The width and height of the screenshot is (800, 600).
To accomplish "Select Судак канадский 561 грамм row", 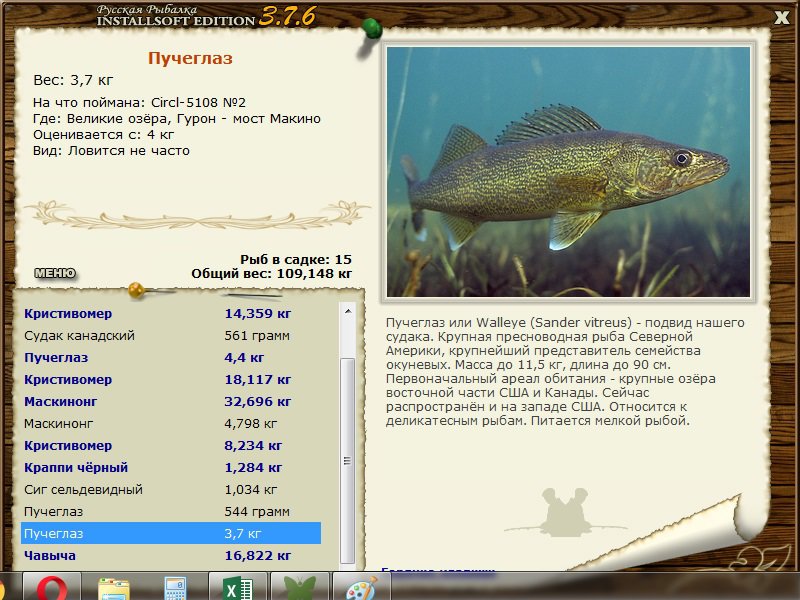I will pos(171,335).
